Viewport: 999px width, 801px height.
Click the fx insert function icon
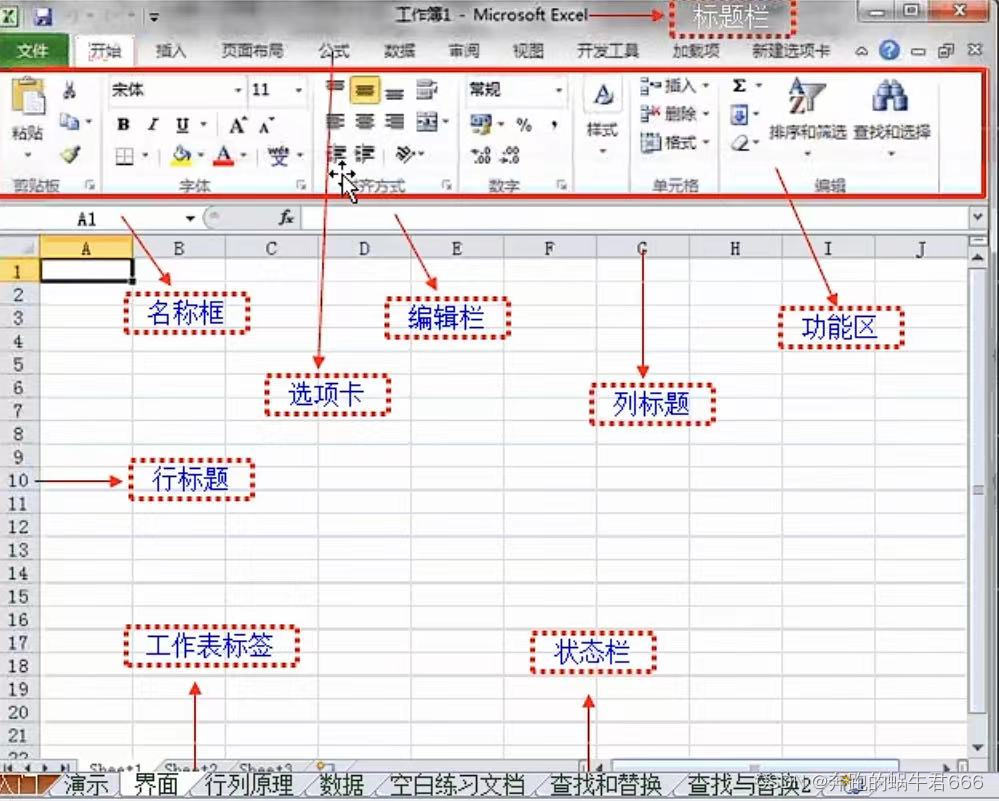[286, 218]
